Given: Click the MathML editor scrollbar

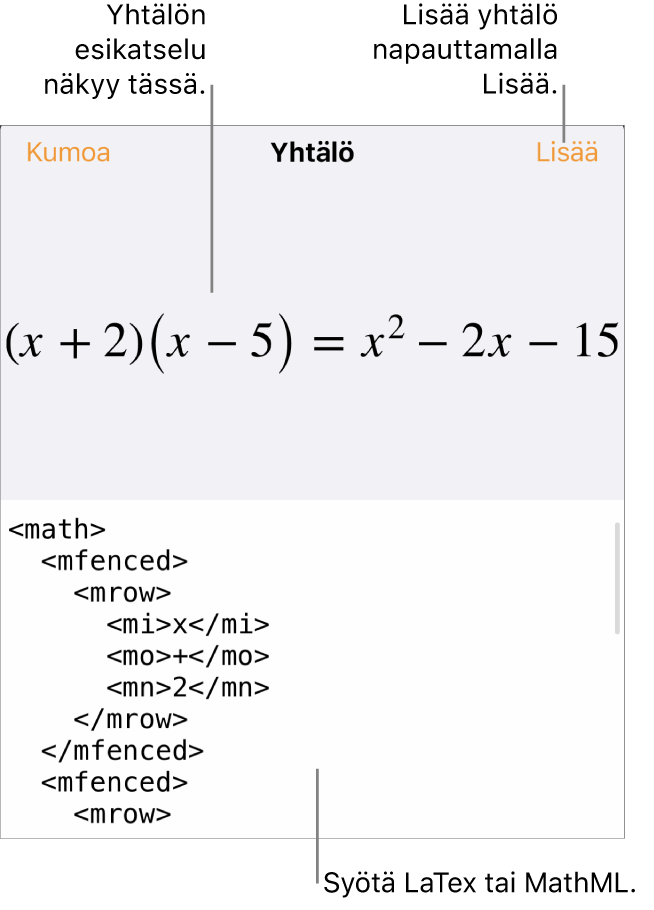Looking at the screenshot, I should [616, 578].
